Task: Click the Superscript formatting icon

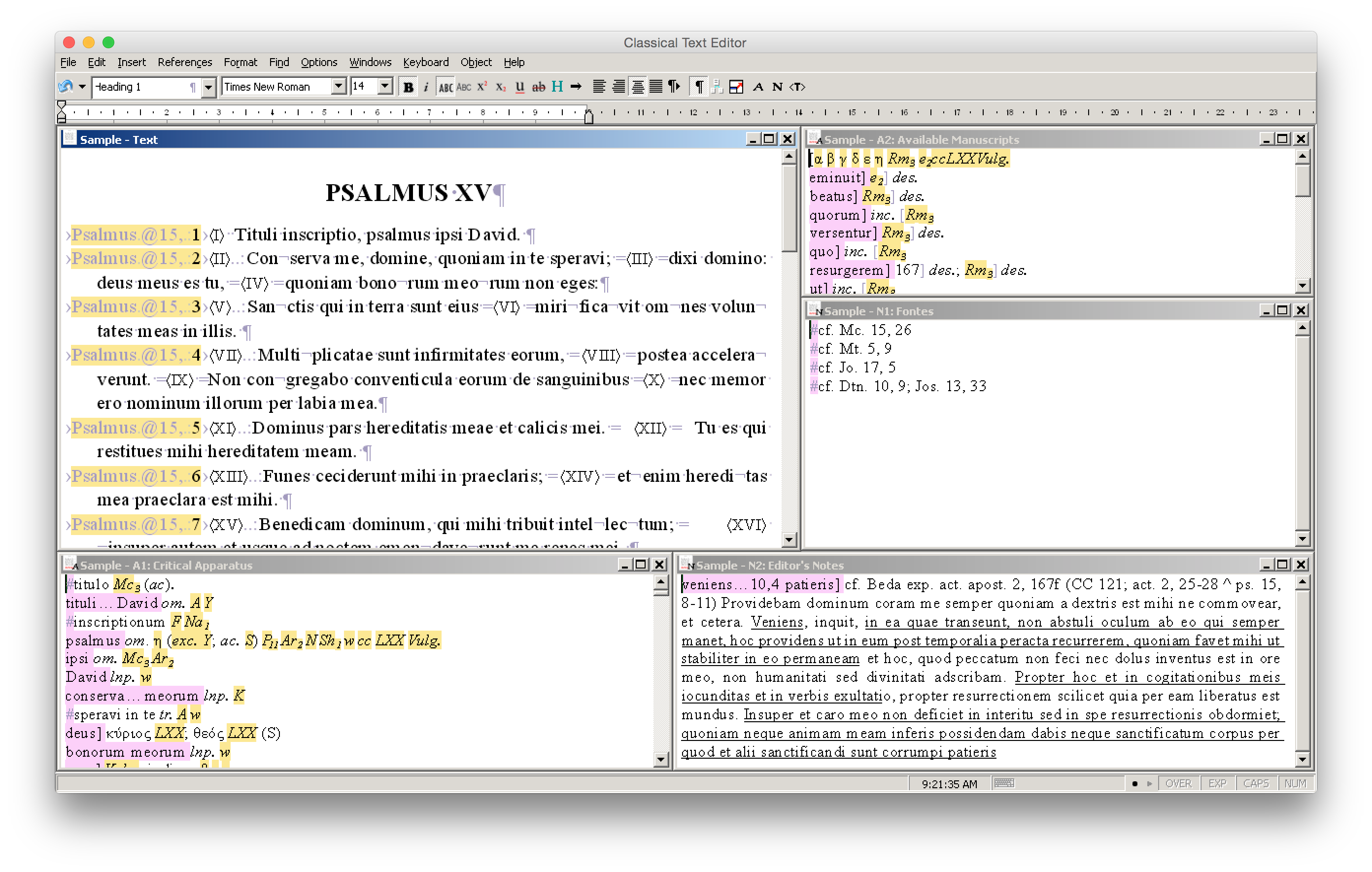Action: 483,87
